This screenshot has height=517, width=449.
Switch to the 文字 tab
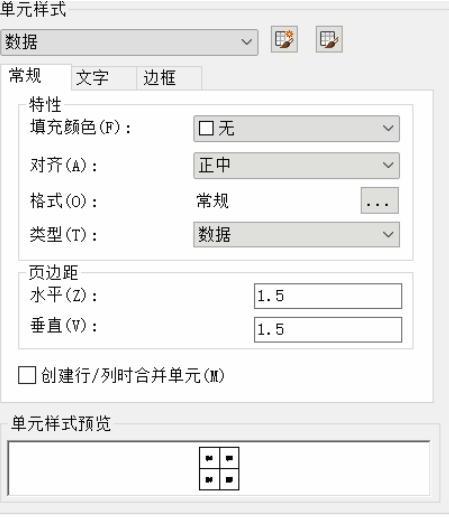click(x=92, y=78)
